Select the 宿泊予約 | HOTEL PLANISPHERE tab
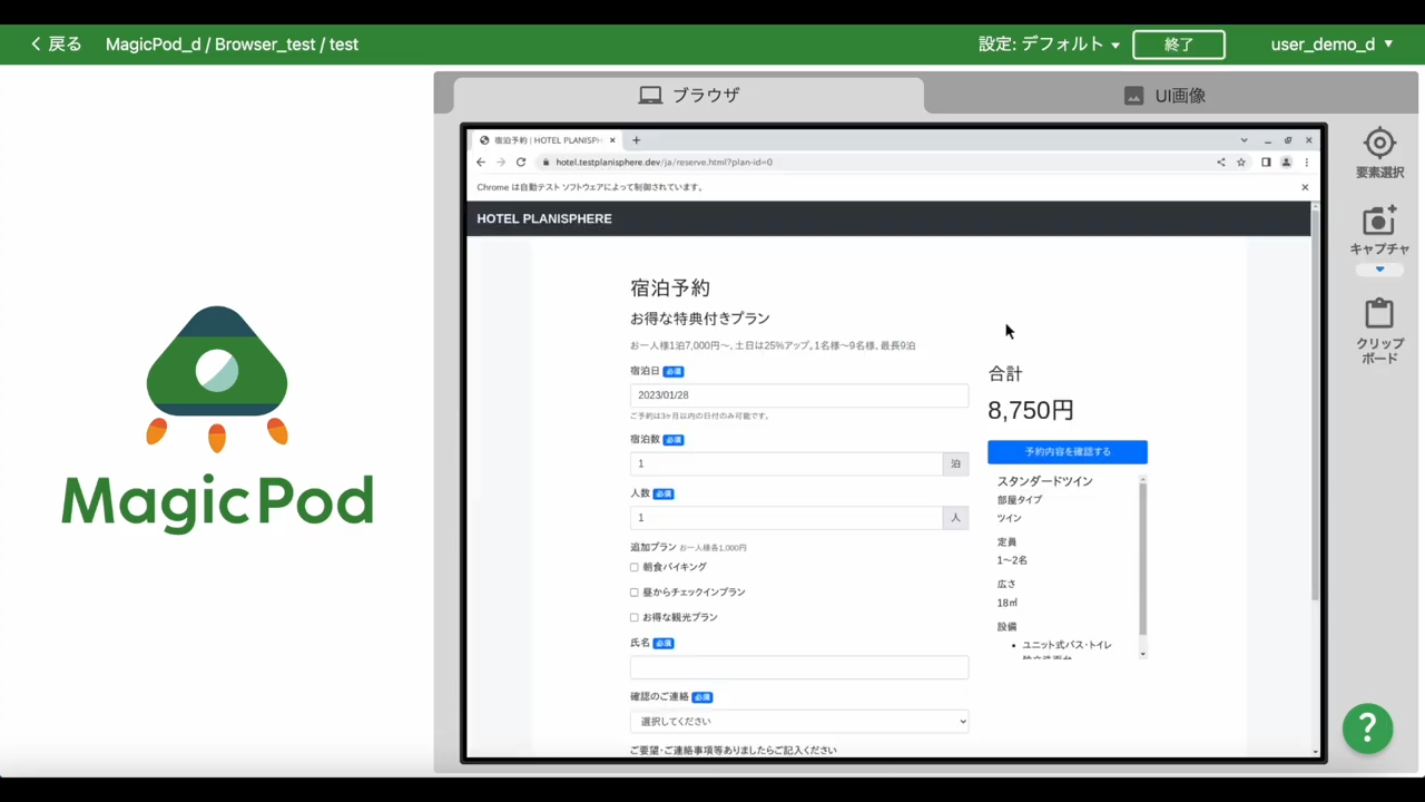 [546, 141]
